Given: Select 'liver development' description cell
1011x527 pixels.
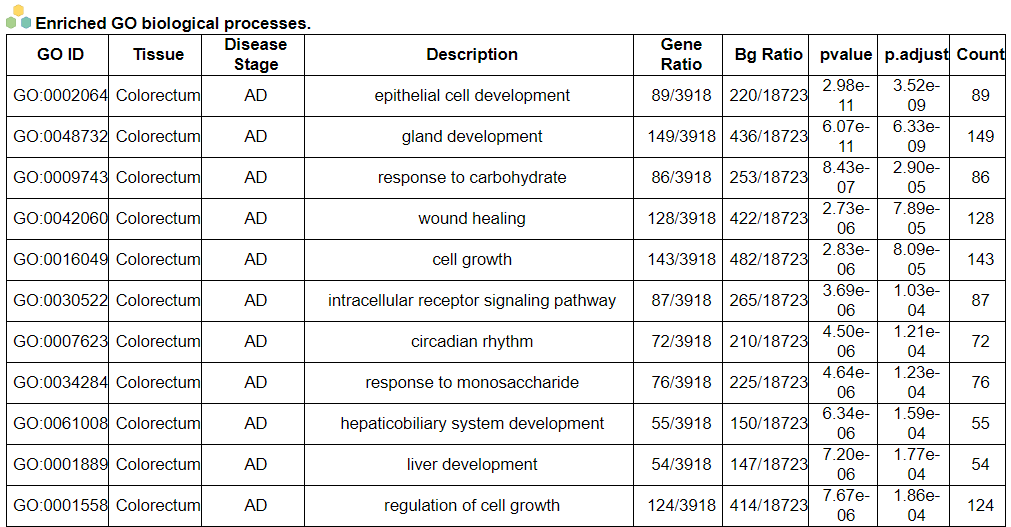Looking at the screenshot, I should (472, 465).
